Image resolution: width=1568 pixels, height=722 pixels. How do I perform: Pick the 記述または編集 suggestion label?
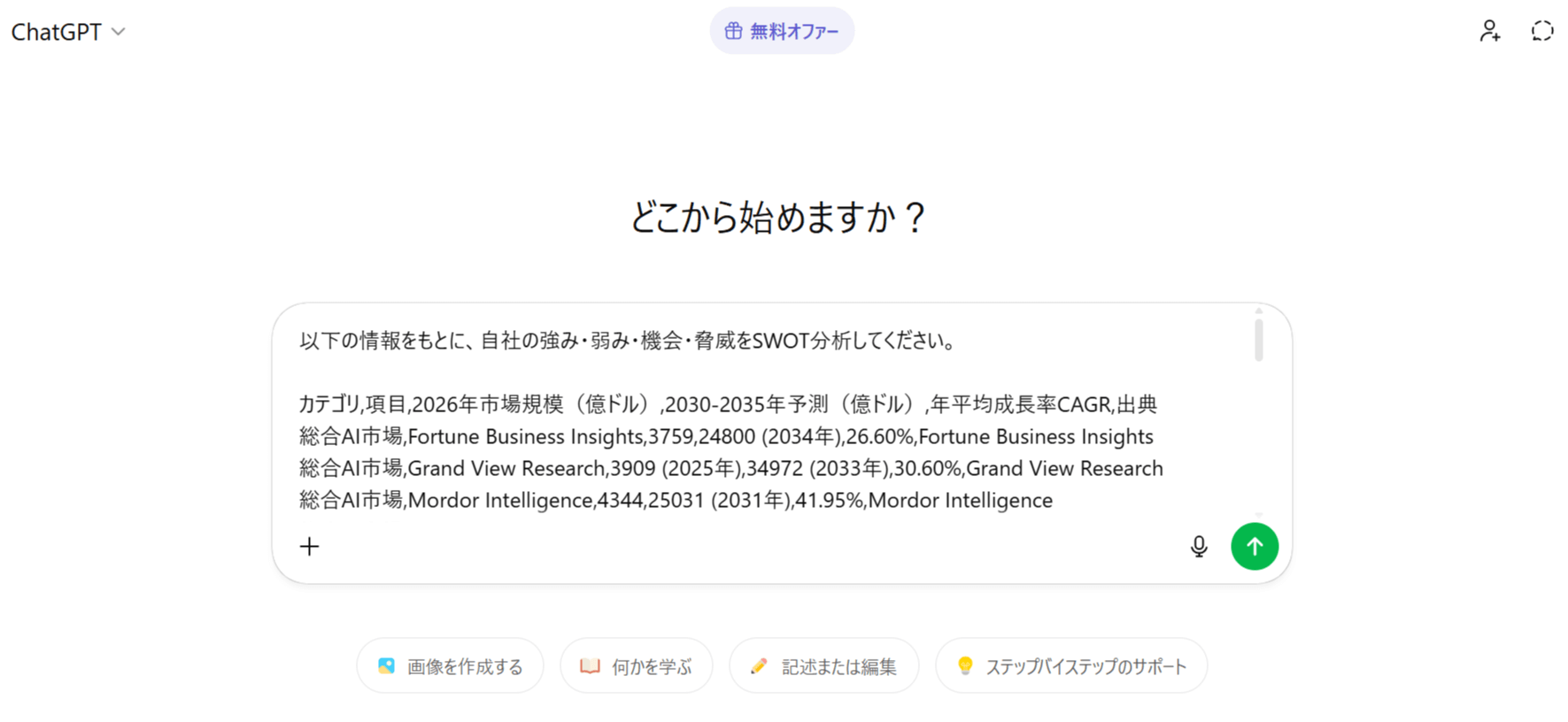838,667
